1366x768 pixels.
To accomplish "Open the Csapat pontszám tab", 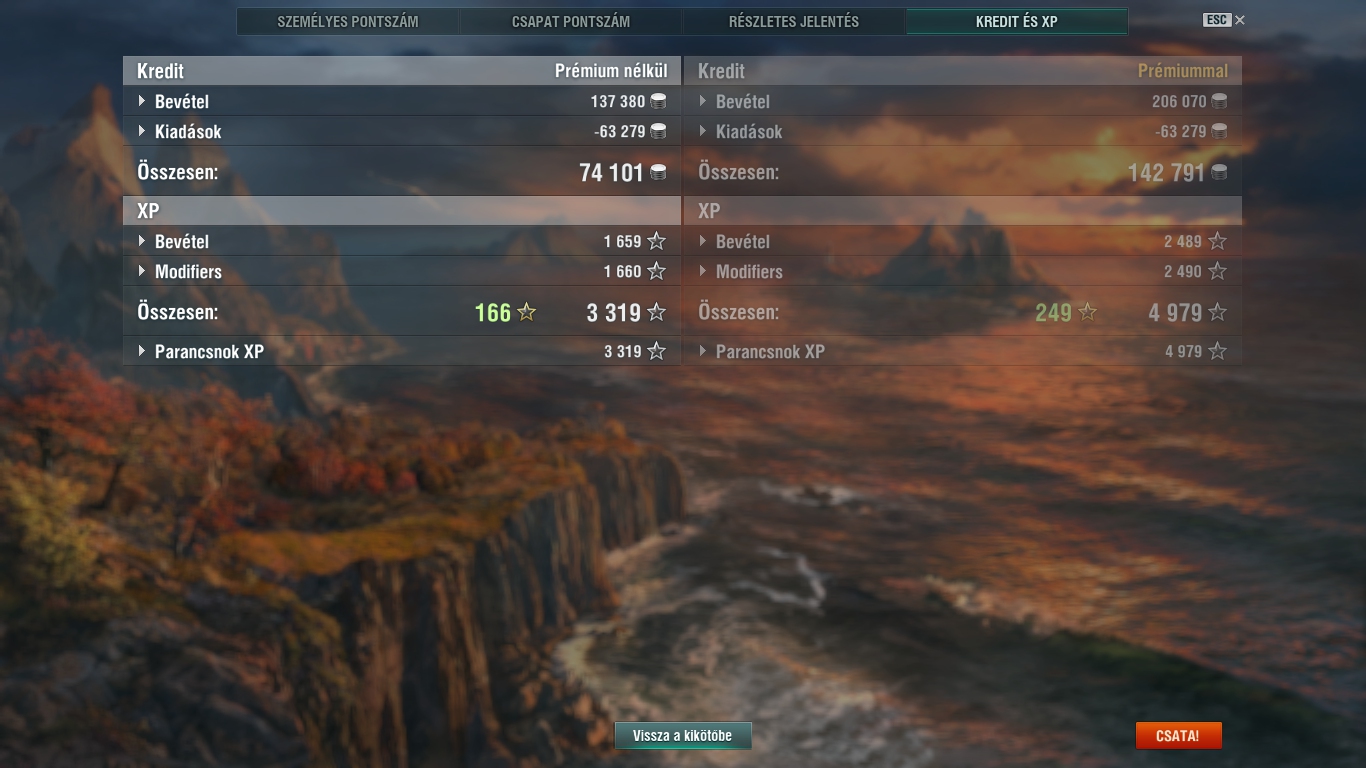I will pyautogui.click(x=571, y=21).
